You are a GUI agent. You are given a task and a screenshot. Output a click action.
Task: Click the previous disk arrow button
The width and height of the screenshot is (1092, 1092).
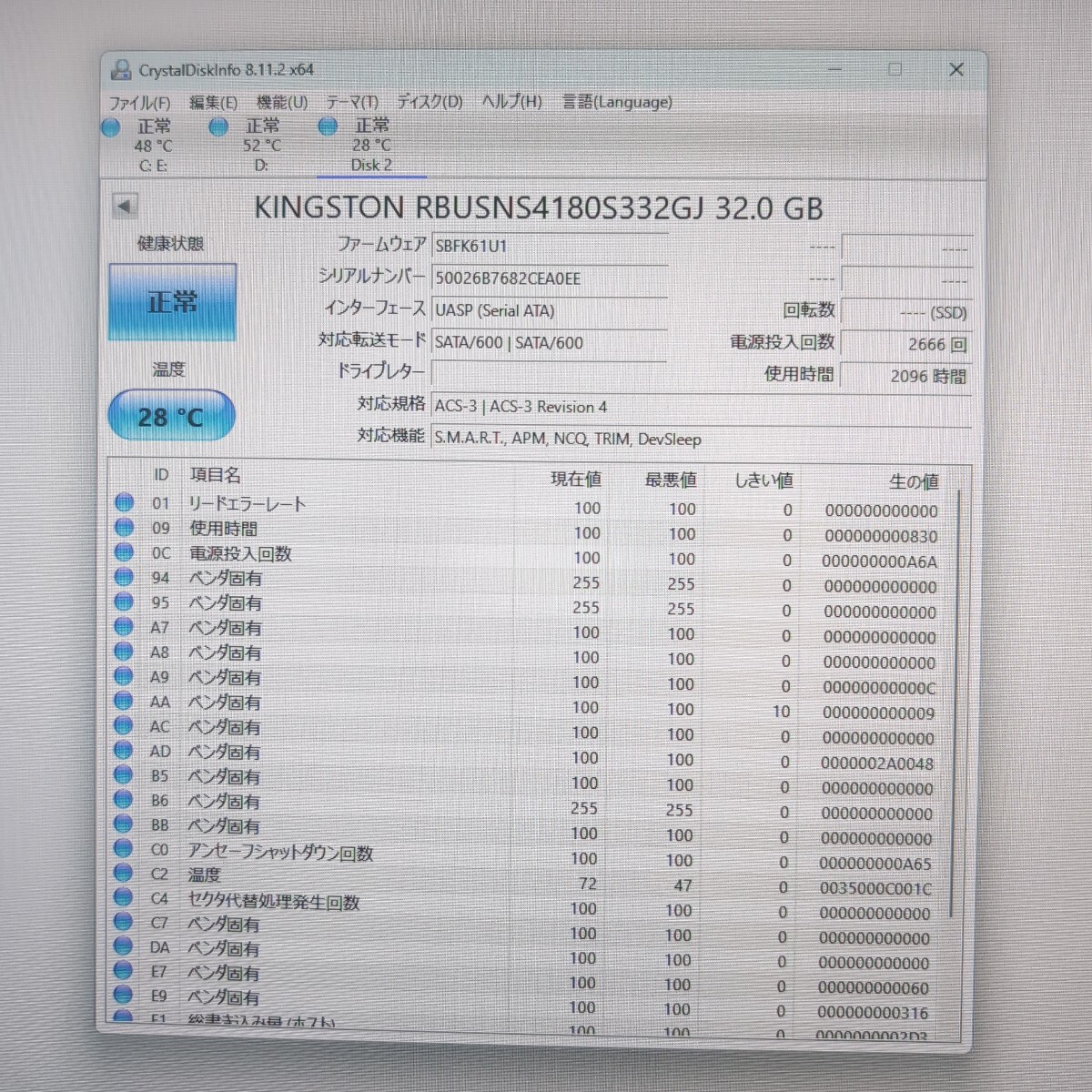[125, 207]
